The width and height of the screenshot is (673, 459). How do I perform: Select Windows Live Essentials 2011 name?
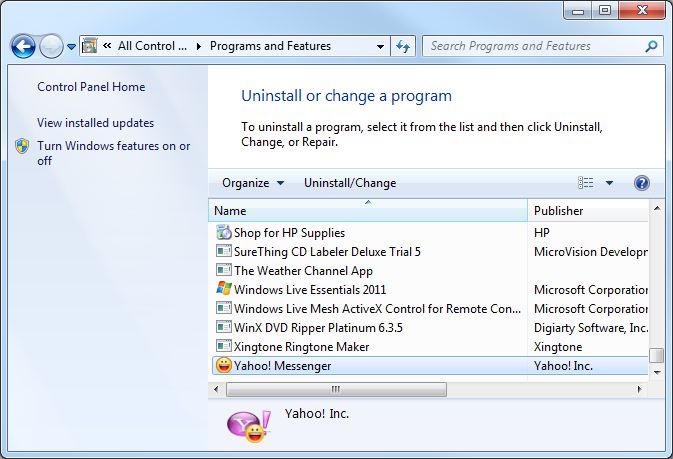(x=310, y=289)
